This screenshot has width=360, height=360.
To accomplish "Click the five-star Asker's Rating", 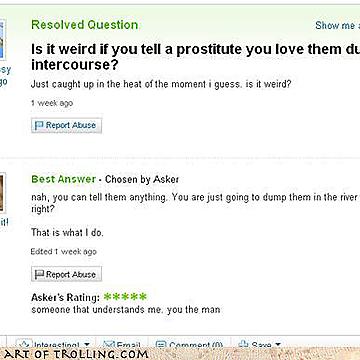I will pyautogui.click(x=125, y=296).
